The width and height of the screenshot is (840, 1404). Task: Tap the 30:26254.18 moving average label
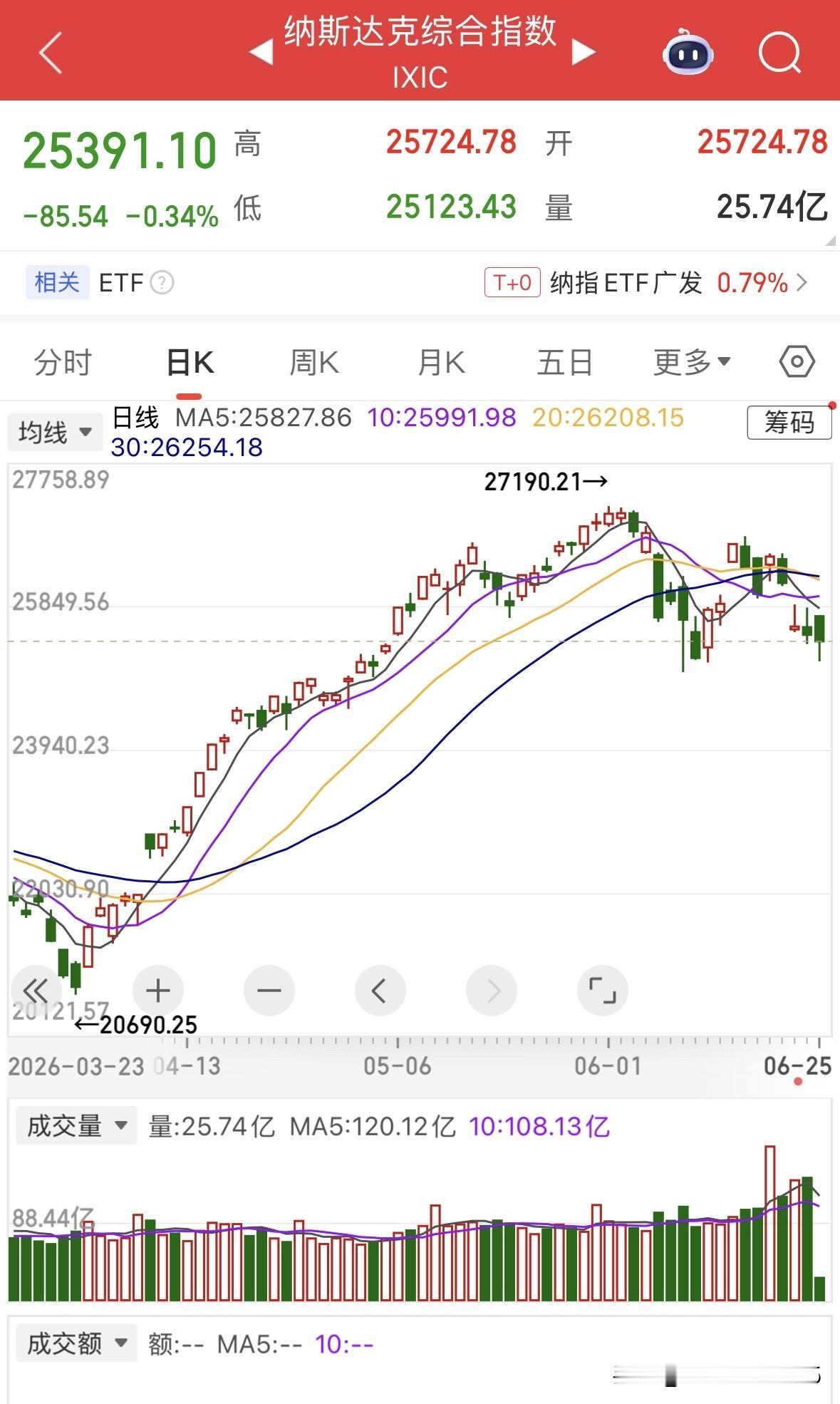(187, 448)
